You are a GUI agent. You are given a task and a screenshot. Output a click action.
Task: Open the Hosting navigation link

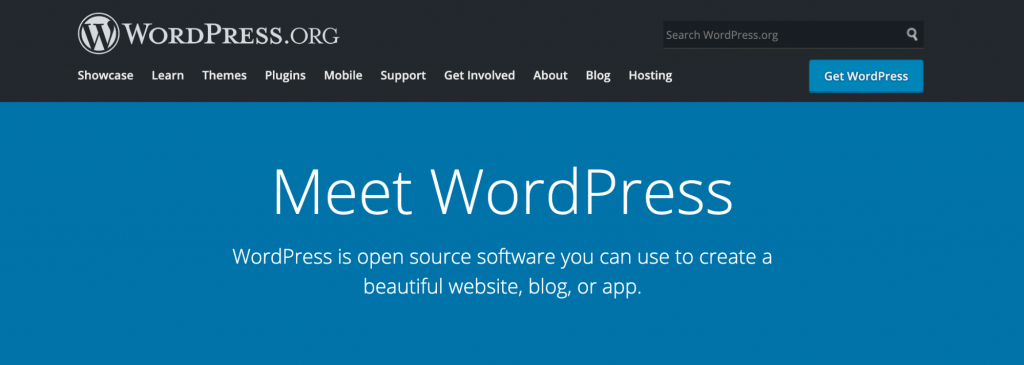tap(650, 76)
